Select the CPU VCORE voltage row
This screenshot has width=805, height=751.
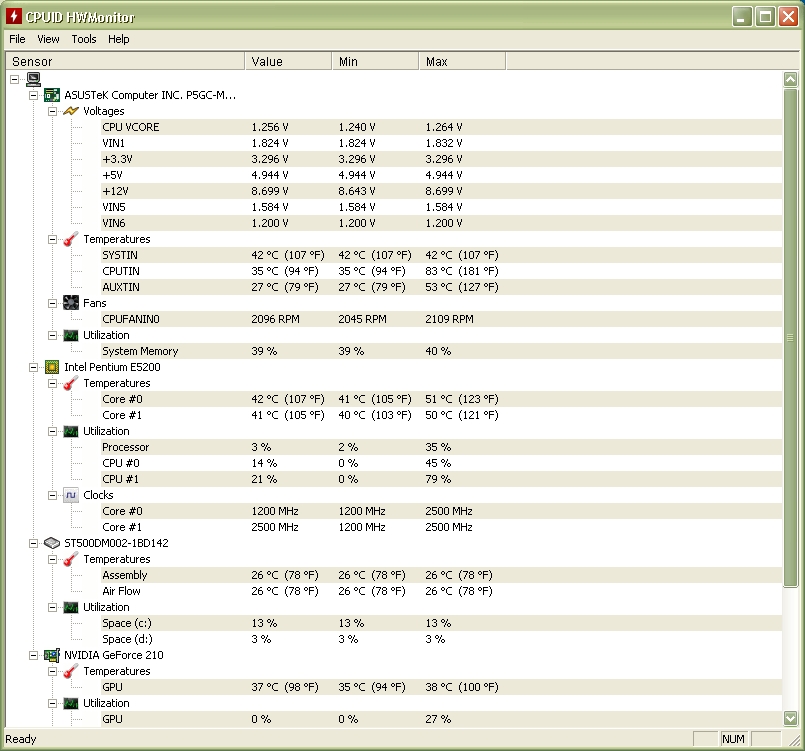(x=442, y=127)
